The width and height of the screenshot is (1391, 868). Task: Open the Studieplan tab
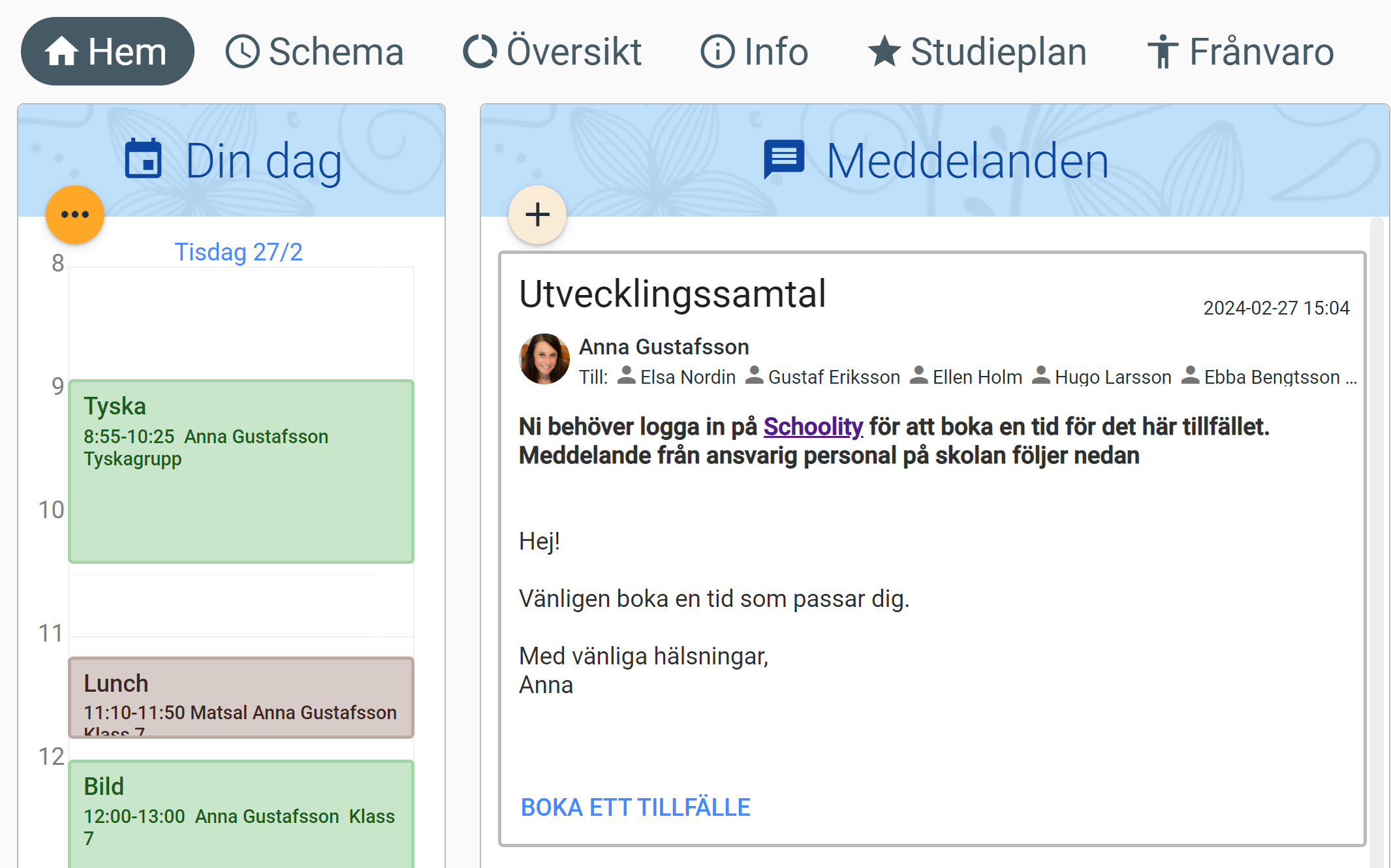click(x=977, y=52)
